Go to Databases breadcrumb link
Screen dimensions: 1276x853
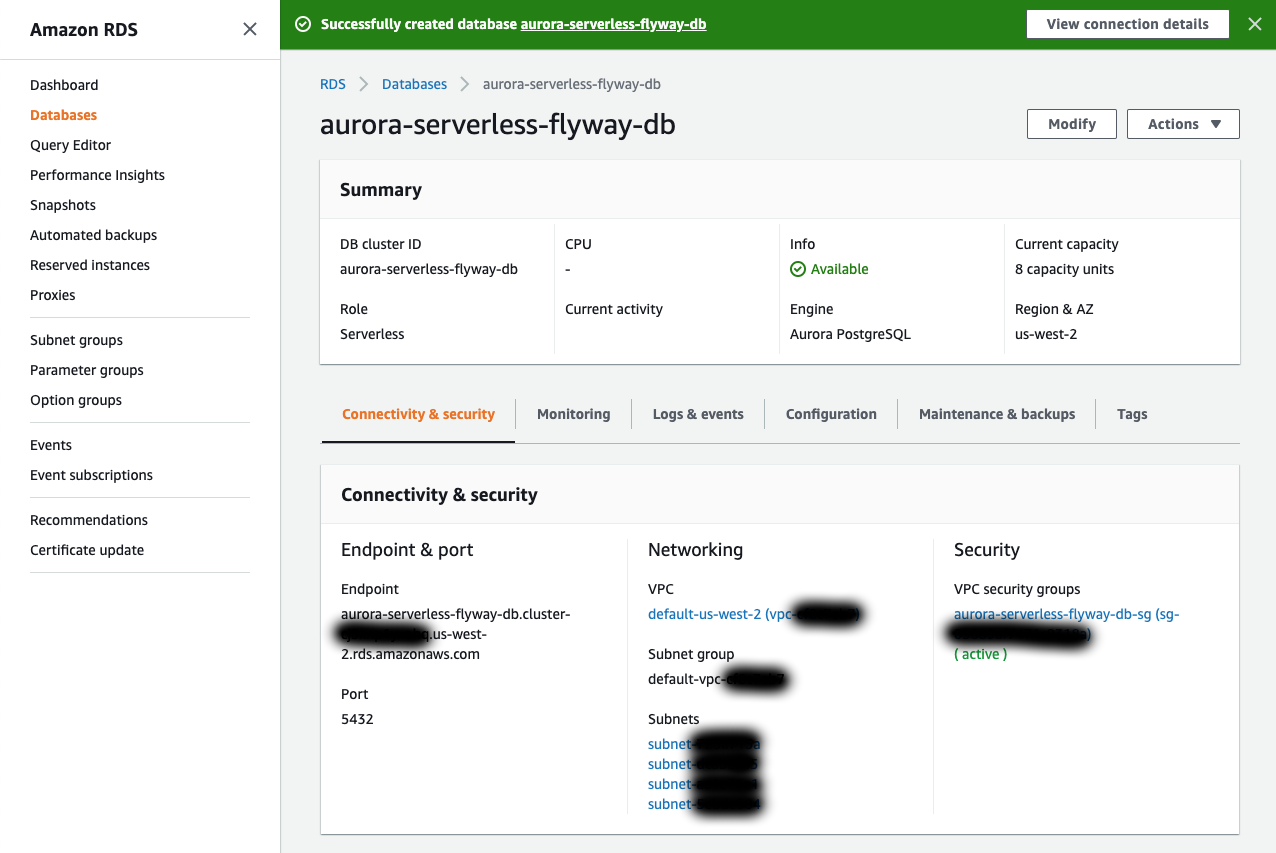pyautogui.click(x=414, y=84)
